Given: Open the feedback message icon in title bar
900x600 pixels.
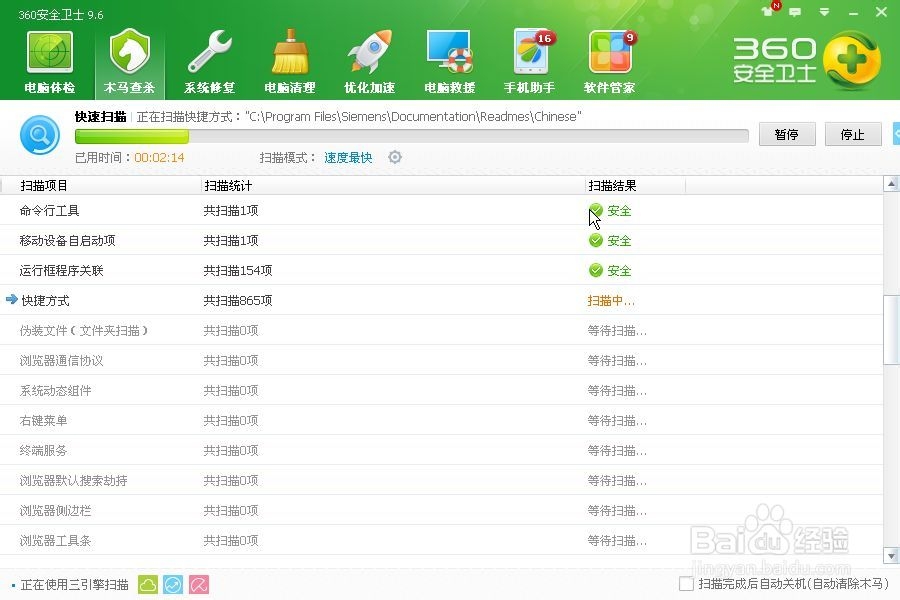Looking at the screenshot, I should 795,12.
